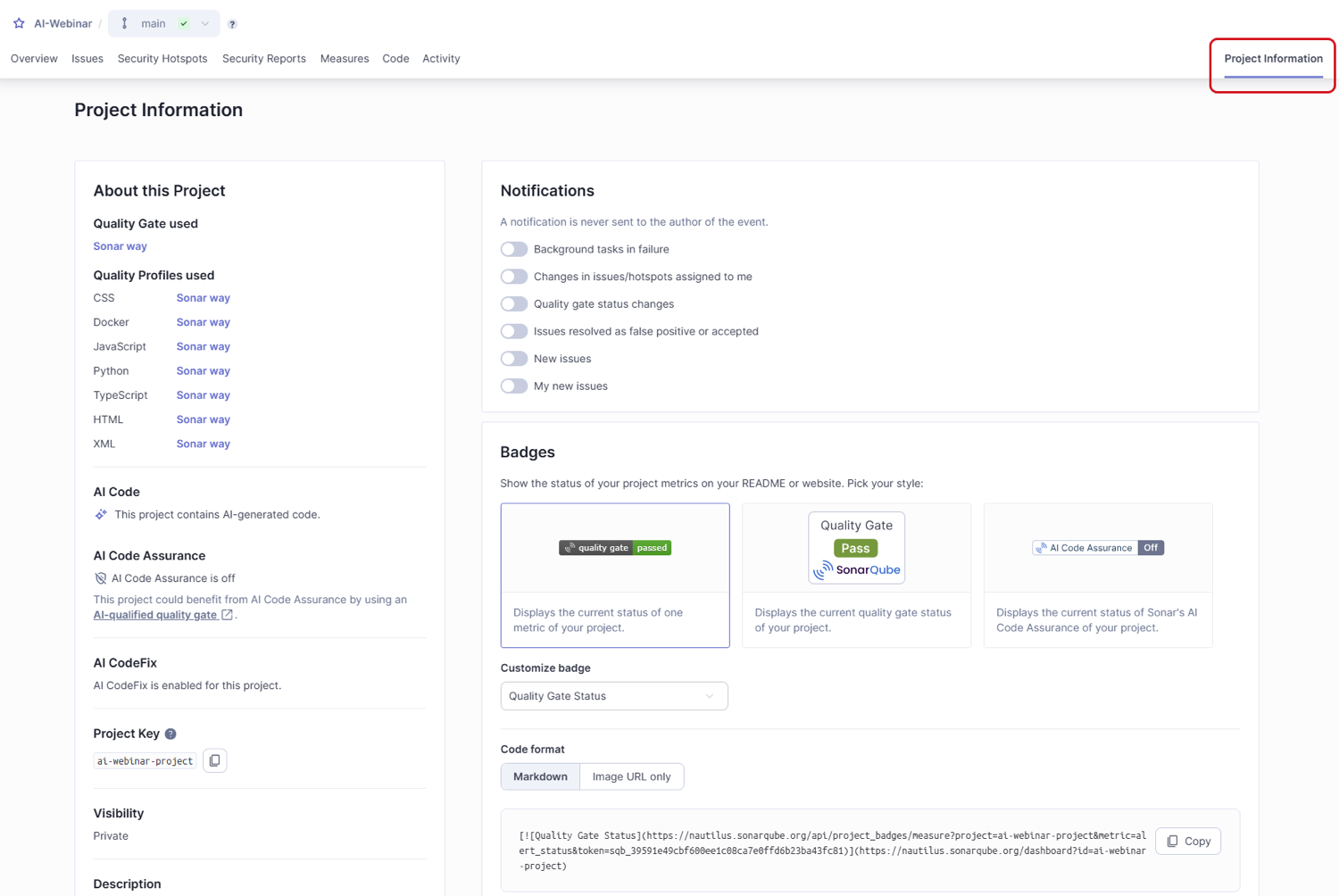Enable Background tasks in failure notifications
The image size is (1339, 896).
[x=514, y=249]
